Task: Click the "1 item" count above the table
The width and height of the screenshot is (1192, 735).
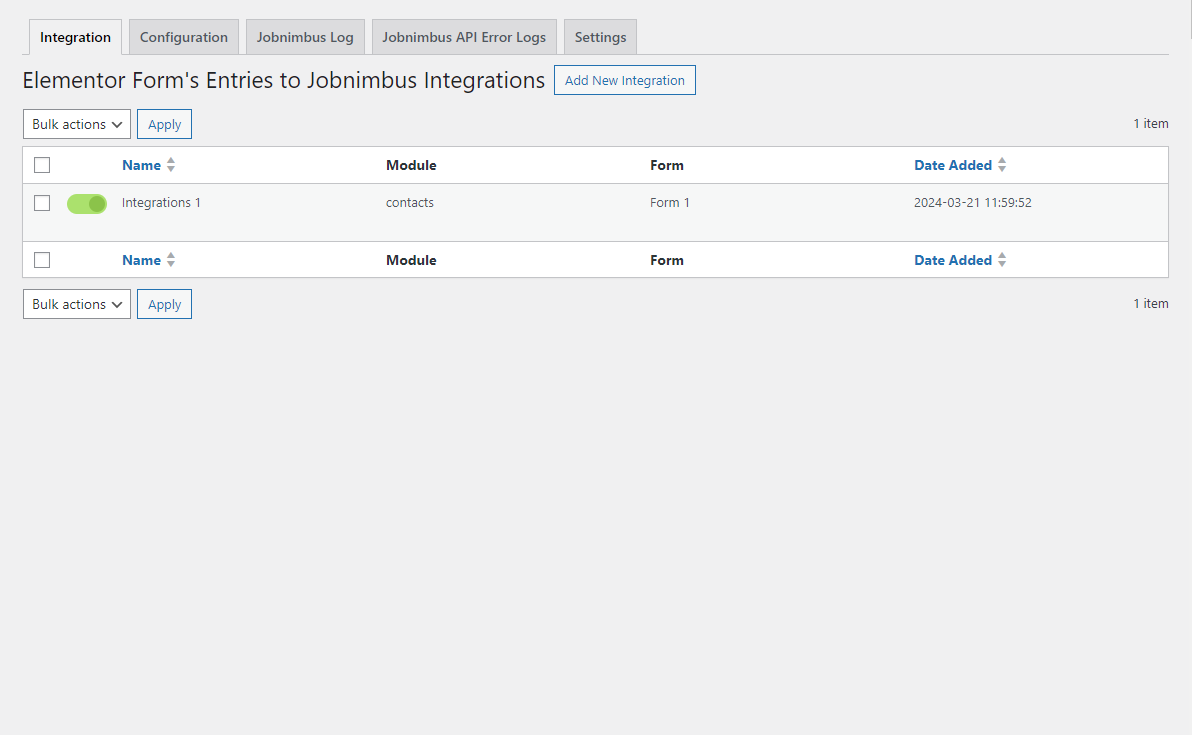Action: [1151, 123]
